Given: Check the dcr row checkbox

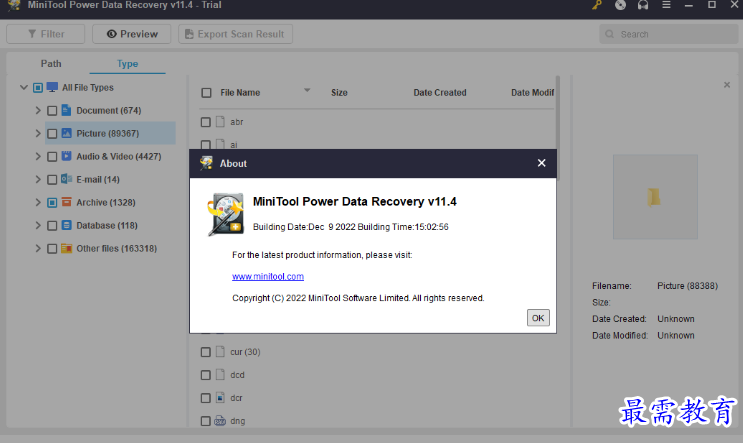Looking at the screenshot, I should (205, 398).
